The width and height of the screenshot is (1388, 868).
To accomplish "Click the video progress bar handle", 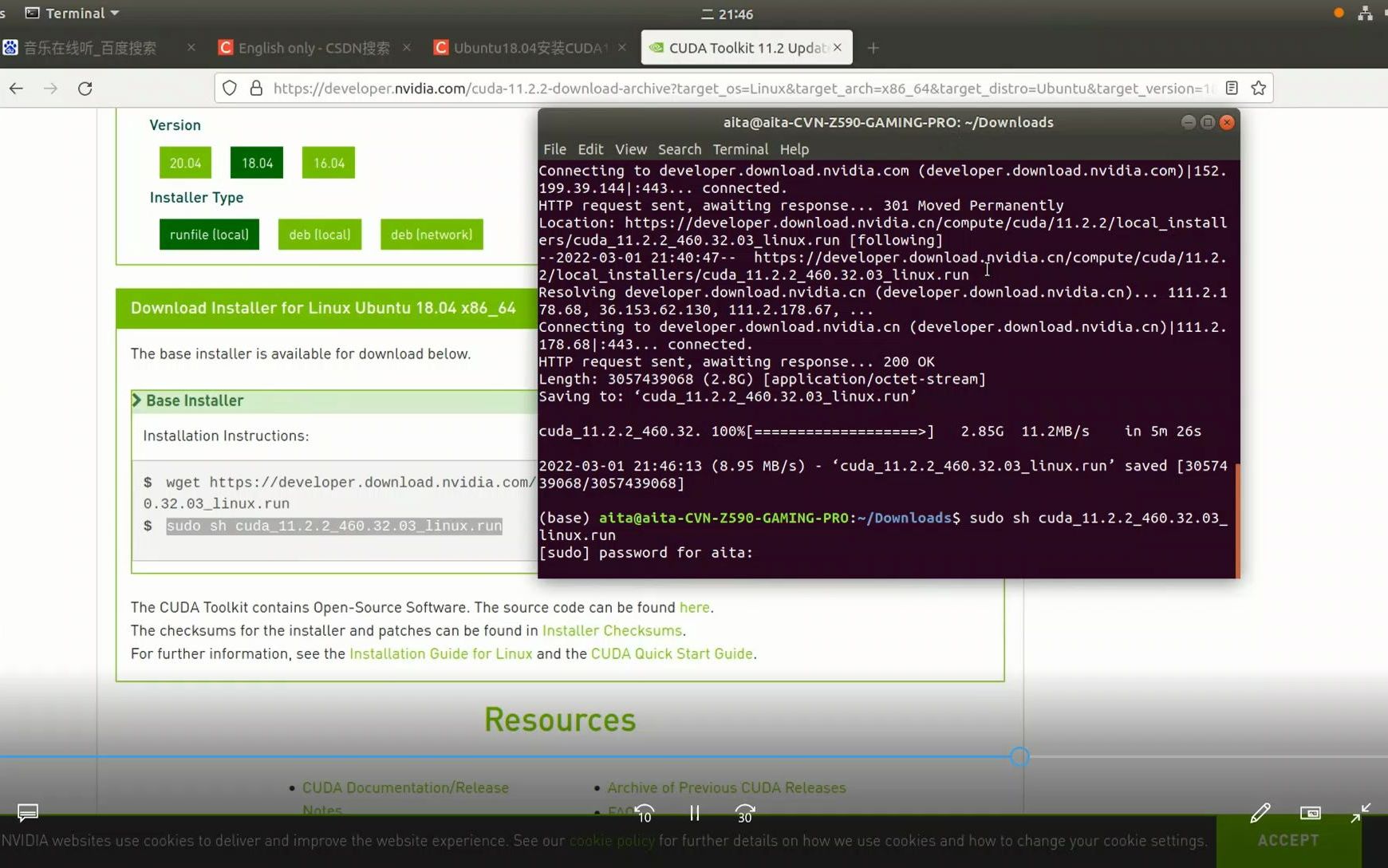I will click(x=1019, y=756).
